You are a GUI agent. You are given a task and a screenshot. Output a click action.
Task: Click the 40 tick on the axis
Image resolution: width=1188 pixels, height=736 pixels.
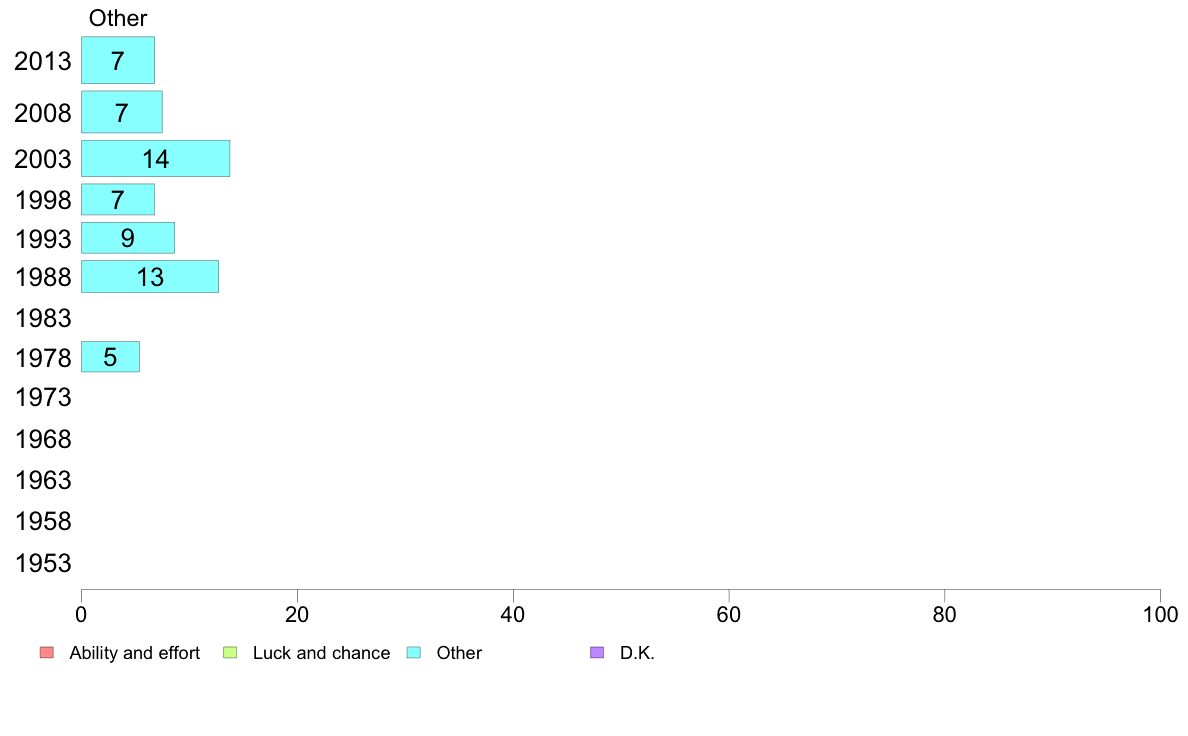513,615
